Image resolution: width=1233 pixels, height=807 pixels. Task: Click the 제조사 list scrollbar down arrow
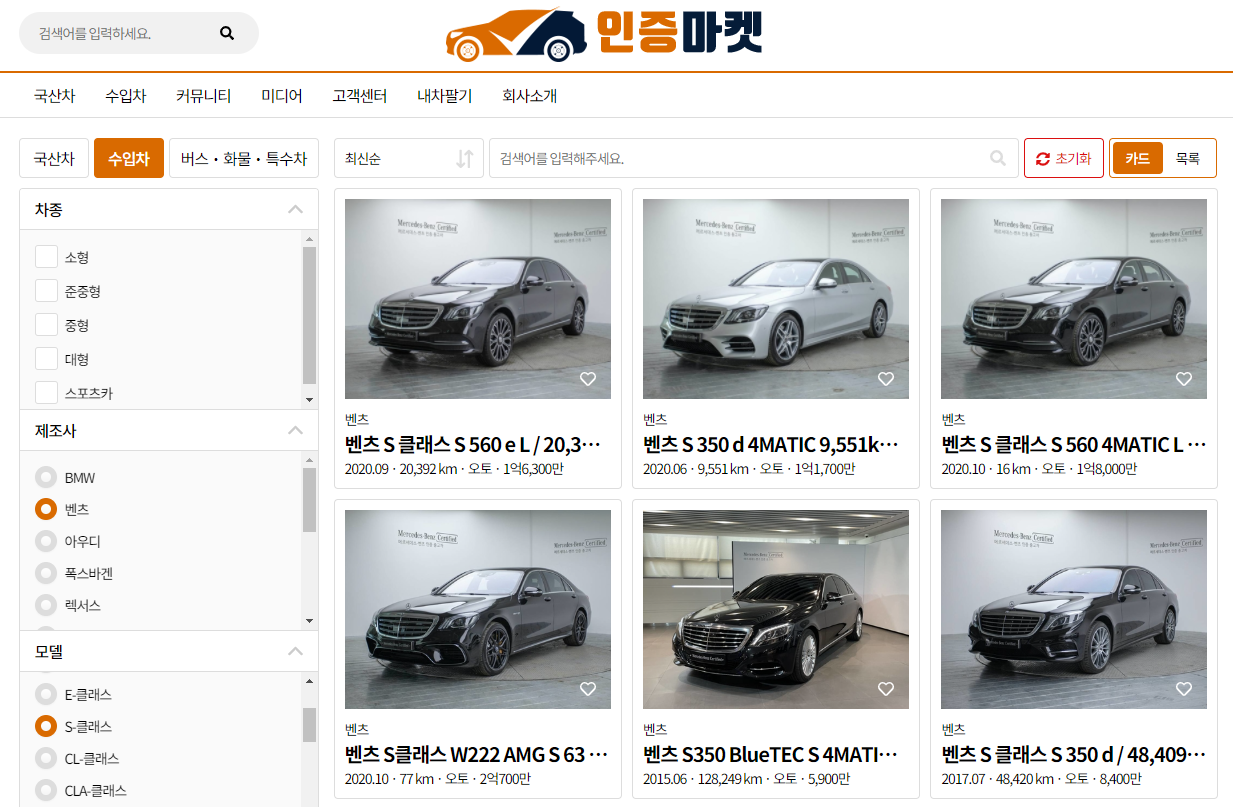[x=309, y=621]
